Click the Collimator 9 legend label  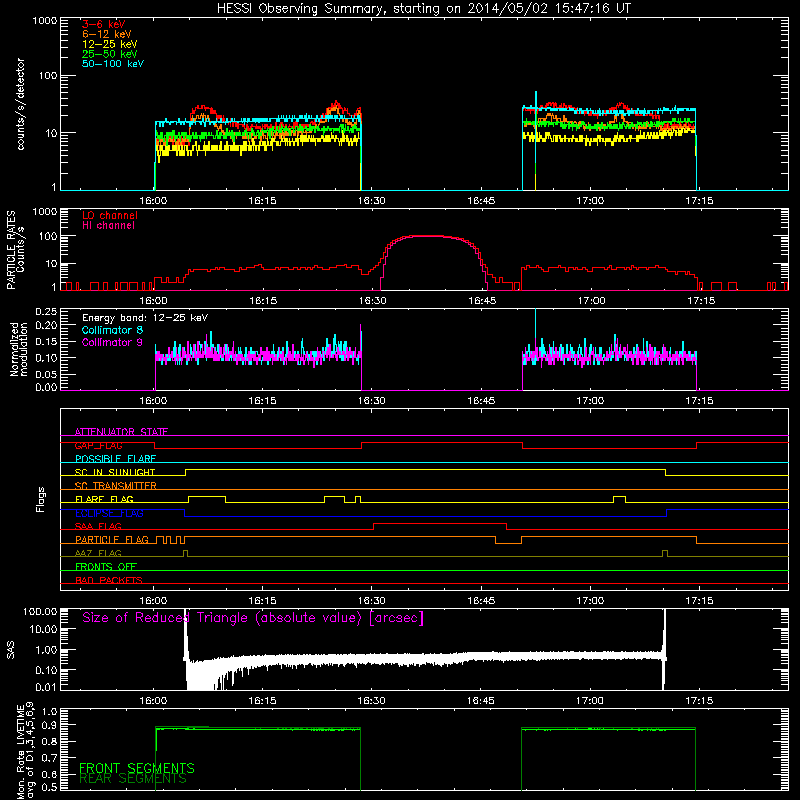pos(112,342)
